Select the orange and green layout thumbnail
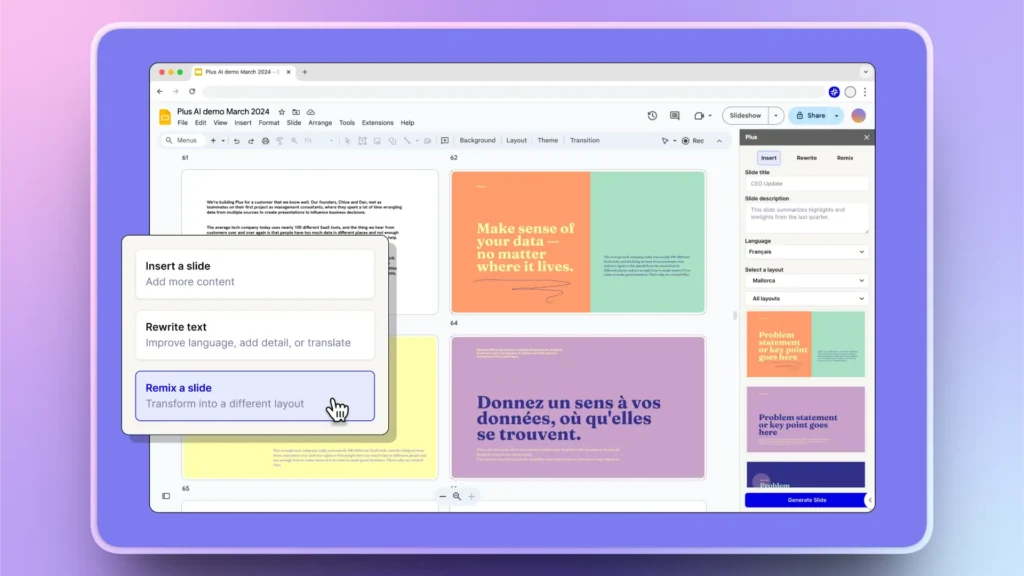1024x576 pixels. 805,344
